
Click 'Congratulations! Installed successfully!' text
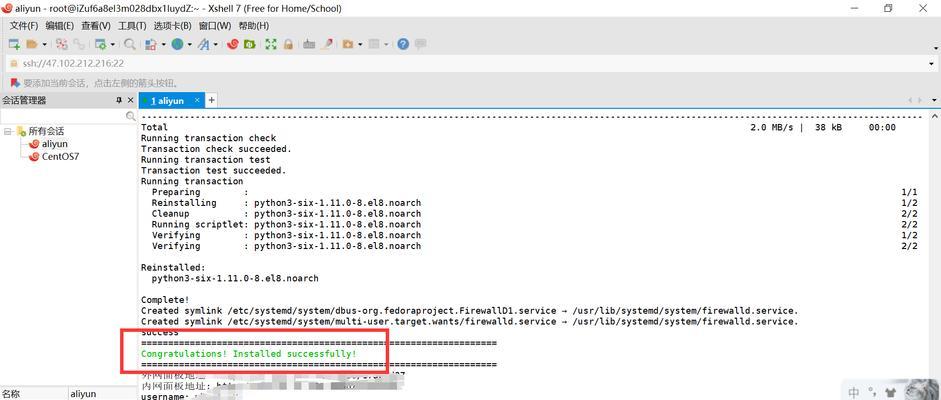click(248, 354)
